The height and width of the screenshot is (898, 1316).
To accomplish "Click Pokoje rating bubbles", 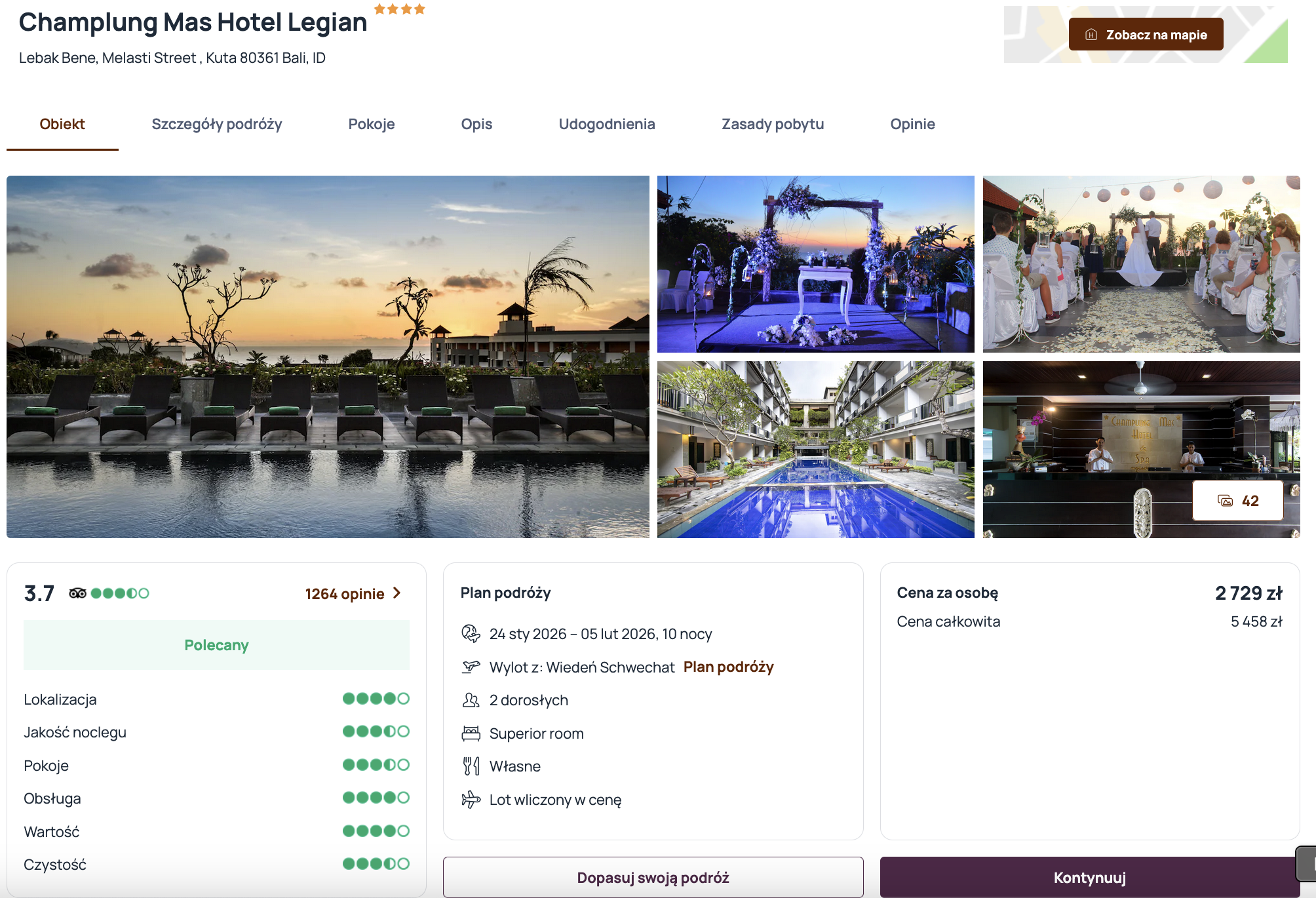I will (x=376, y=765).
